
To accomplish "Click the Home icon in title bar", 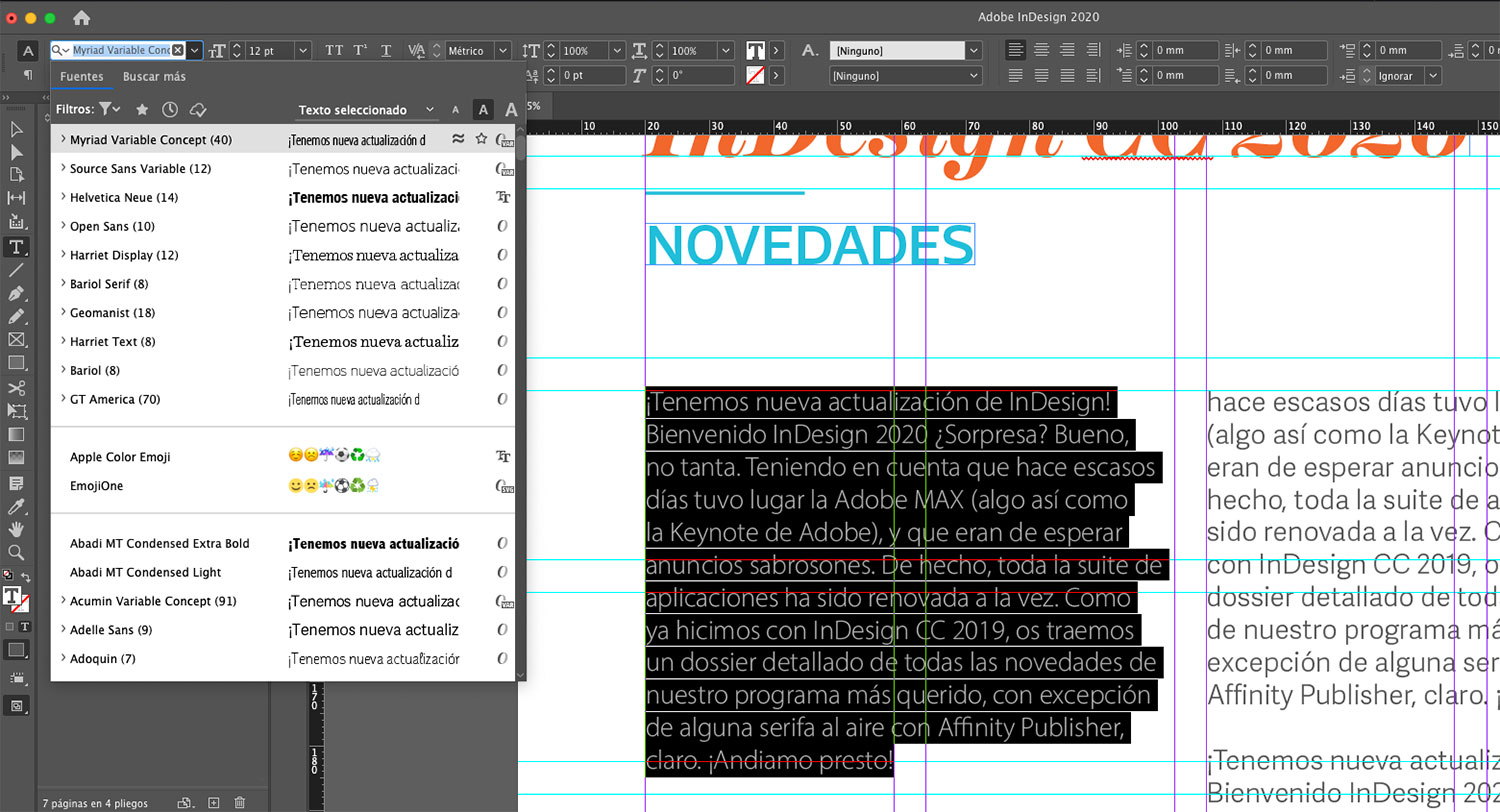I will tap(81, 18).
